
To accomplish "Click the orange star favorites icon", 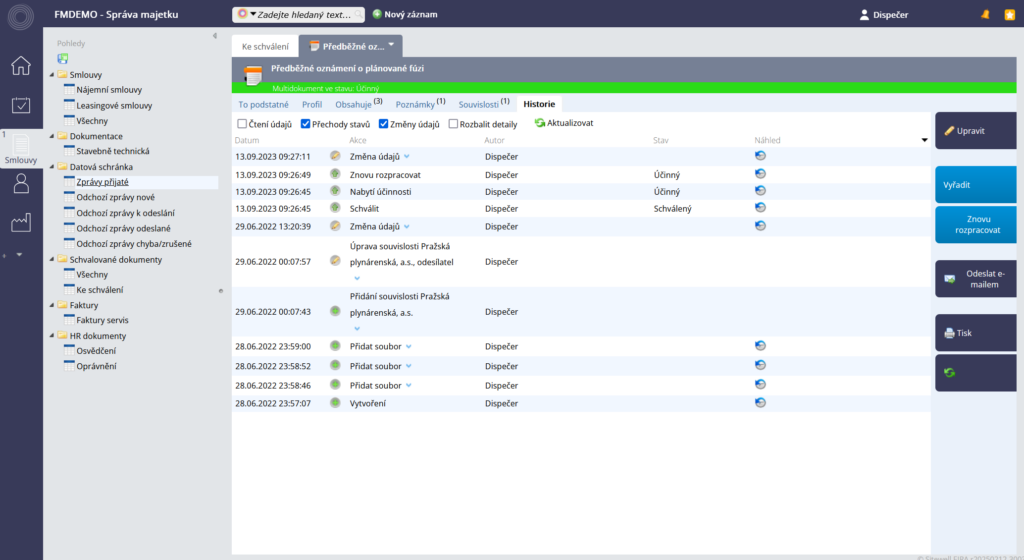I will click(1010, 14).
